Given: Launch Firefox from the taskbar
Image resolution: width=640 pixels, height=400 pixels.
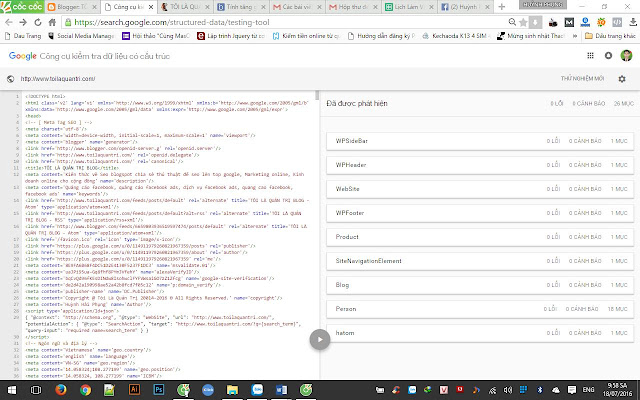Looking at the screenshot, I should pyautogui.click(x=61, y=390).
